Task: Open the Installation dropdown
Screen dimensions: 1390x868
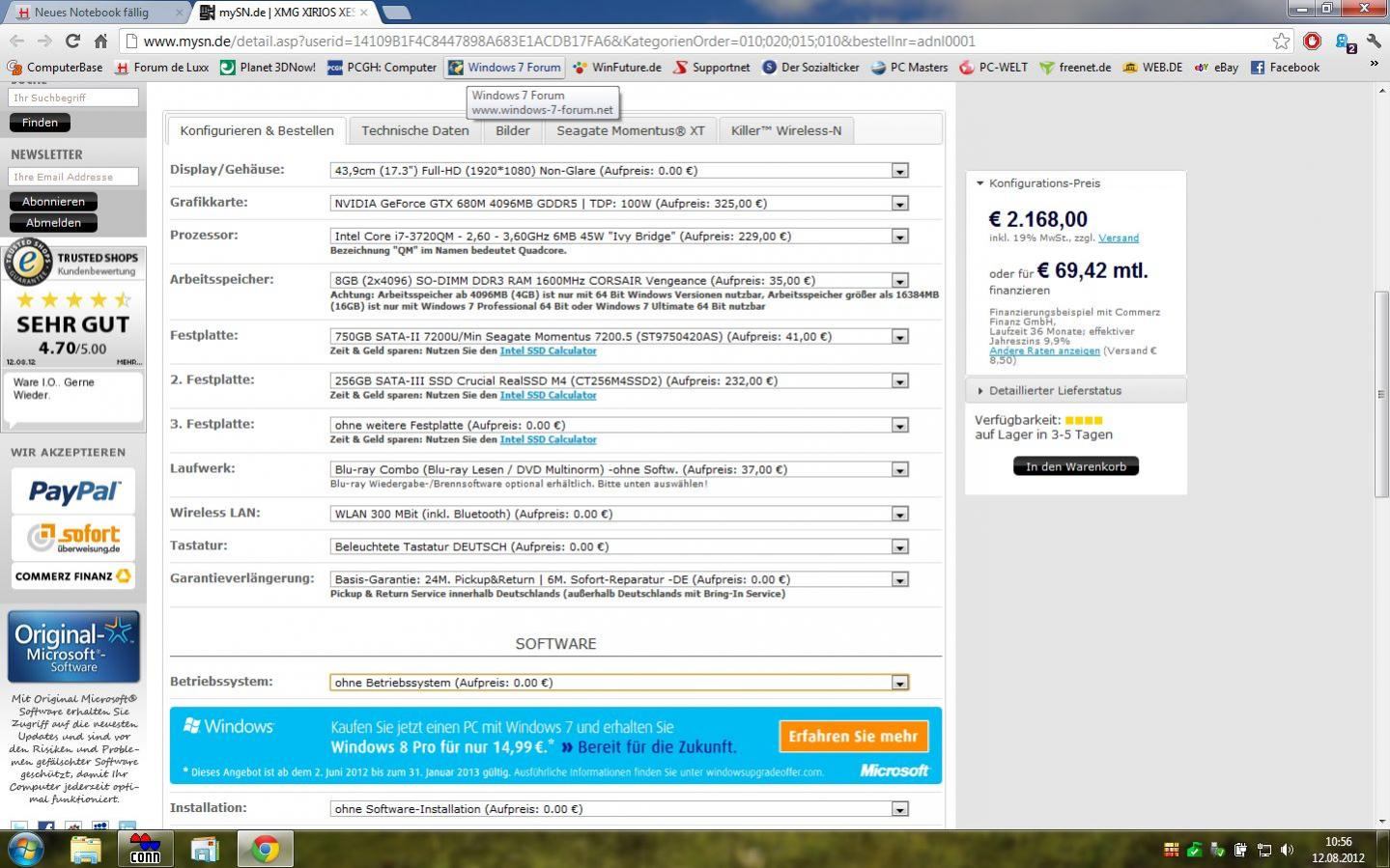Action: 619,809
